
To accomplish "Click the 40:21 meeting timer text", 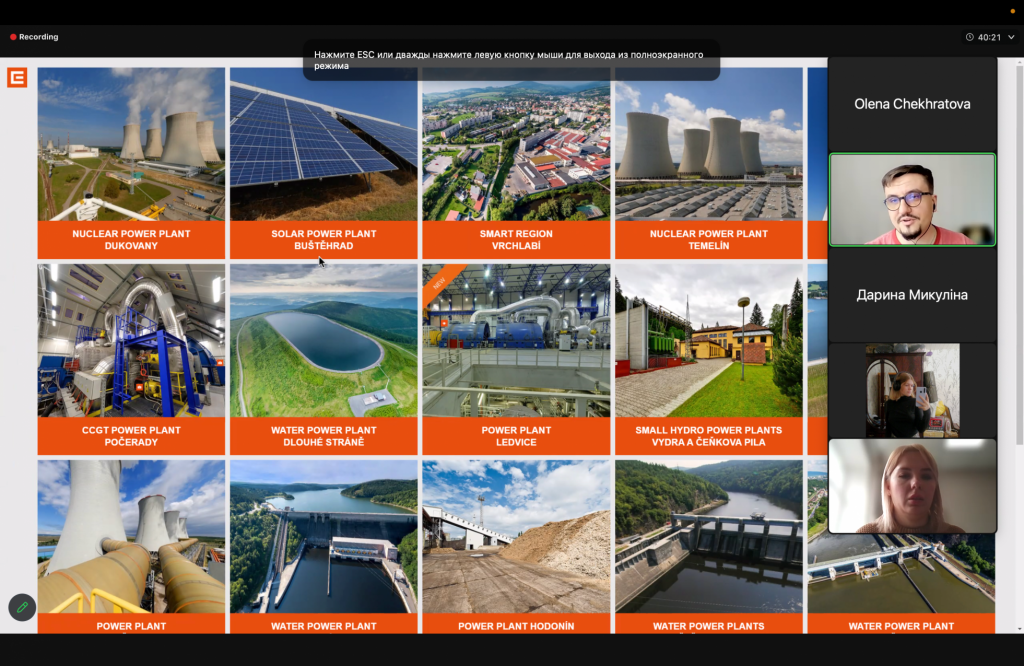I will tap(989, 37).
